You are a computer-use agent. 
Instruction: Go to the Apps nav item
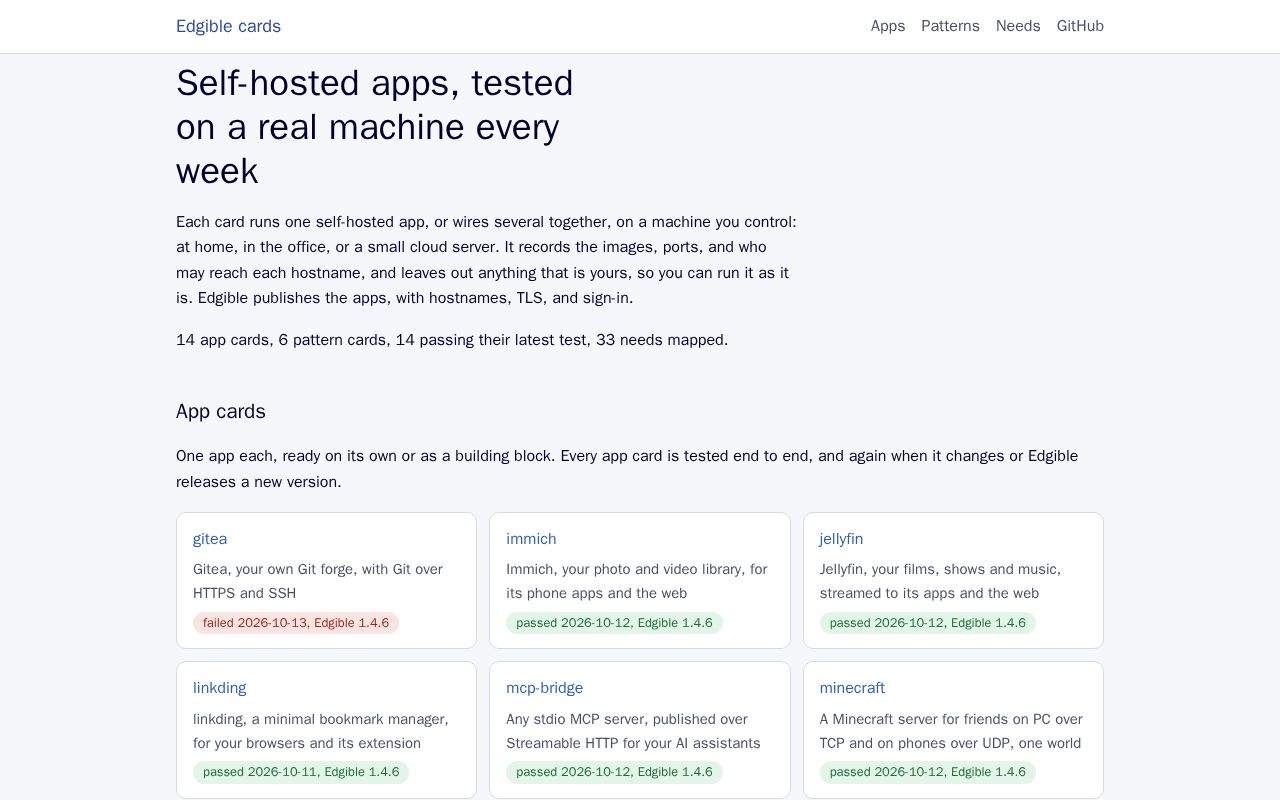point(888,26)
